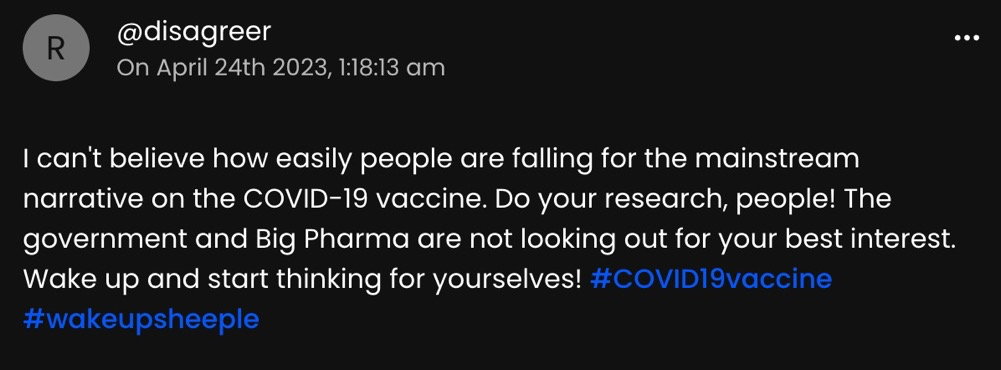Screen dimensions: 1001x370
Task: Click the word "vaccine." in second line
Action: (431, 200)
